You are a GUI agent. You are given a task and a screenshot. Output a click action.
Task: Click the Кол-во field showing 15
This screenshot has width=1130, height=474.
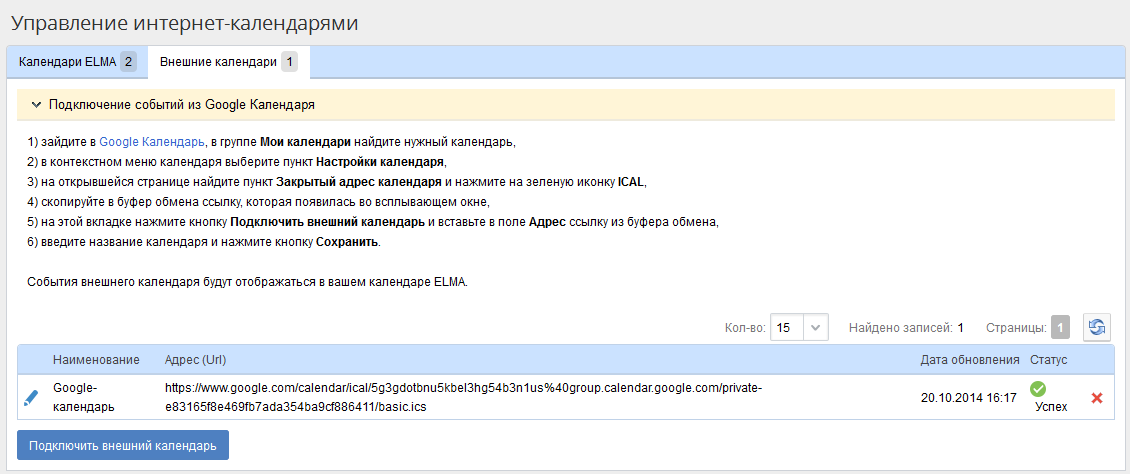pyautogui.click(x=787, y=327)
